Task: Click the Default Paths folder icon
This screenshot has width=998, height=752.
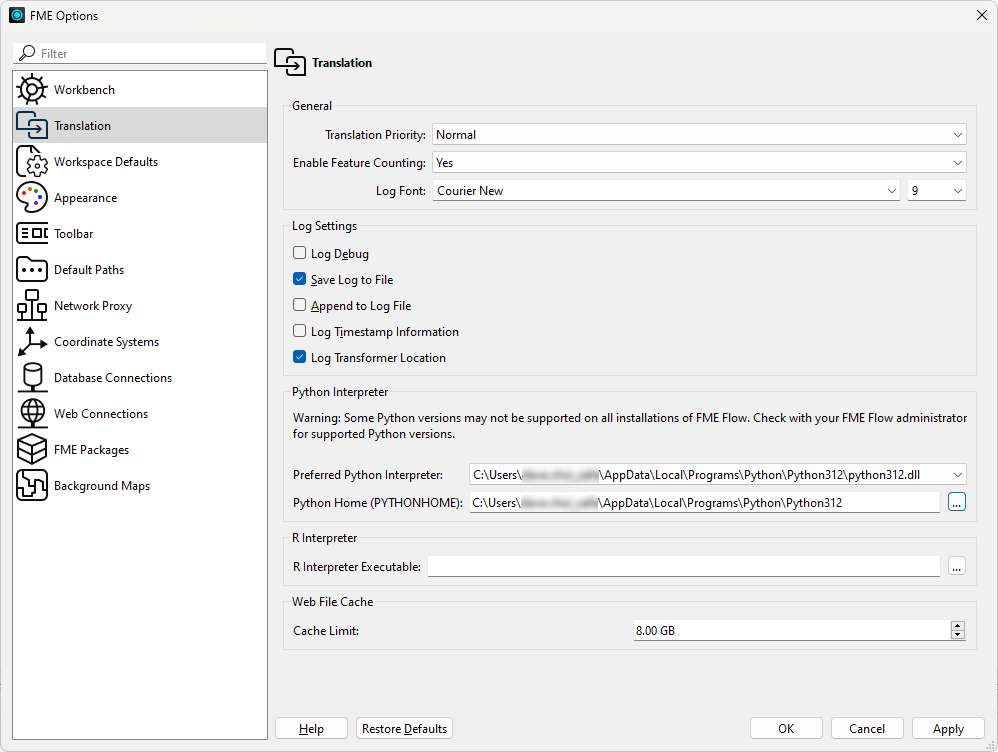Action: click(32, 269)
